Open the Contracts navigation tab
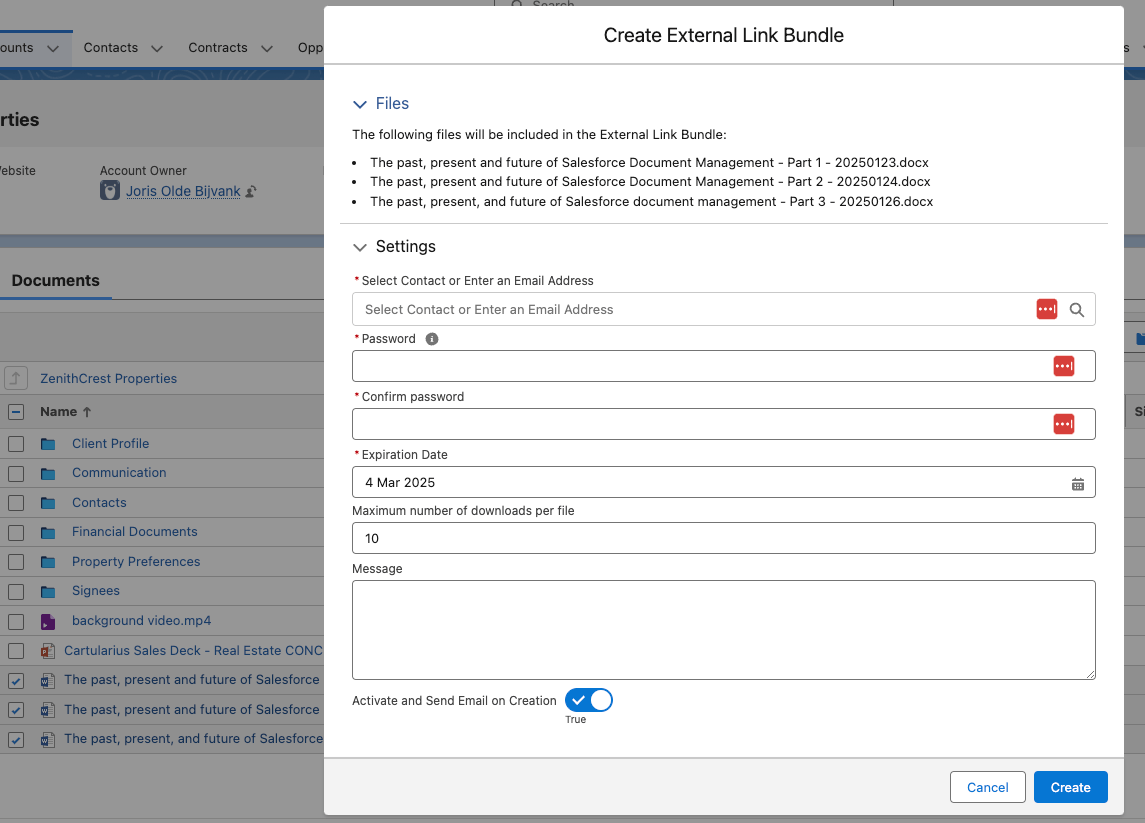 (217, 48)
